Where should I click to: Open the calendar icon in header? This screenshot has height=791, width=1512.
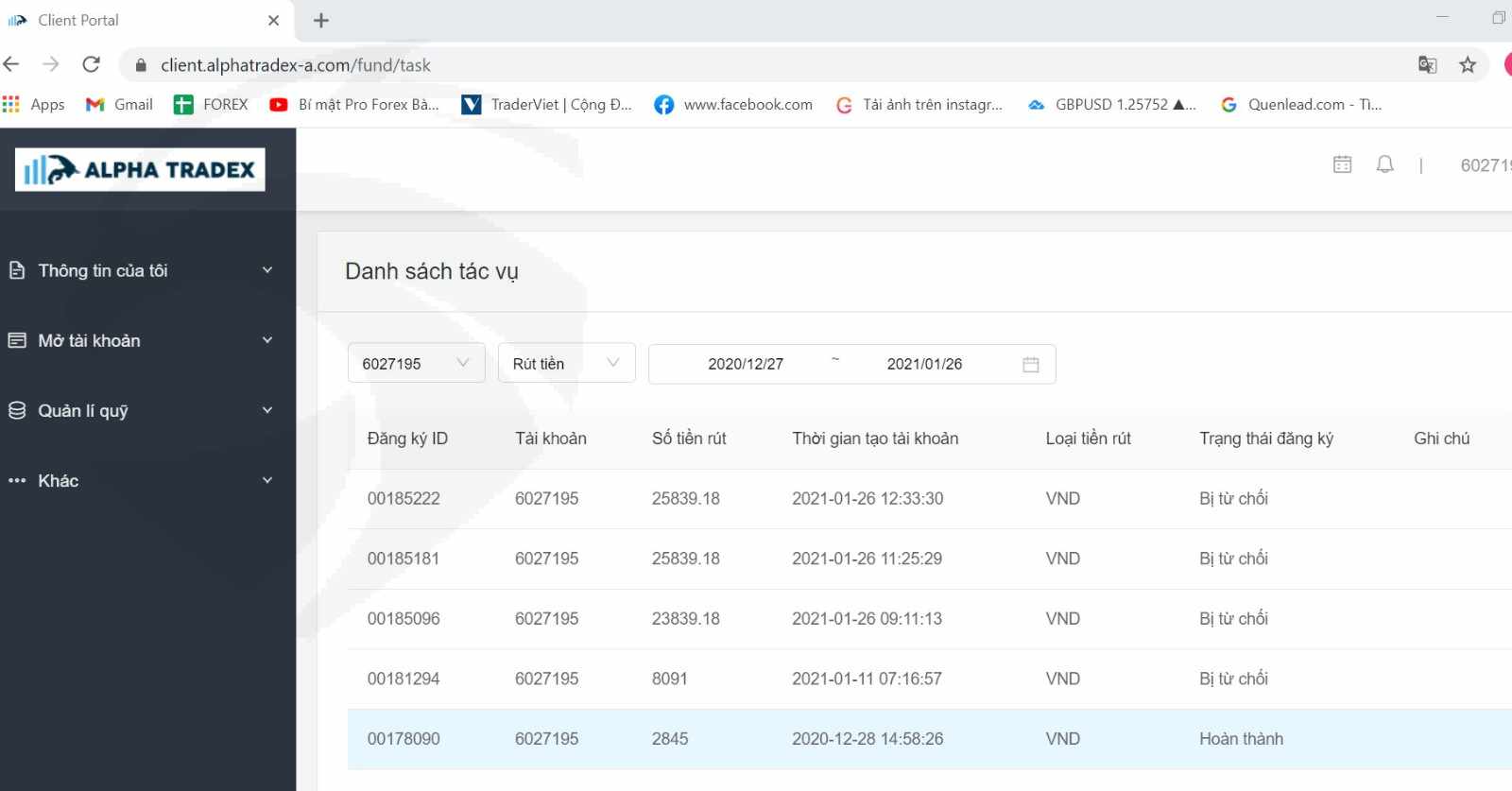tap(1342, 164)
